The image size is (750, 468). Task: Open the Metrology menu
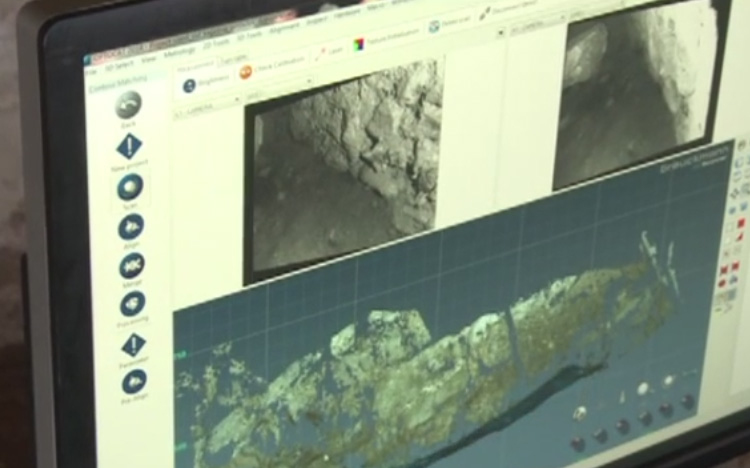(x=179, y=52)
